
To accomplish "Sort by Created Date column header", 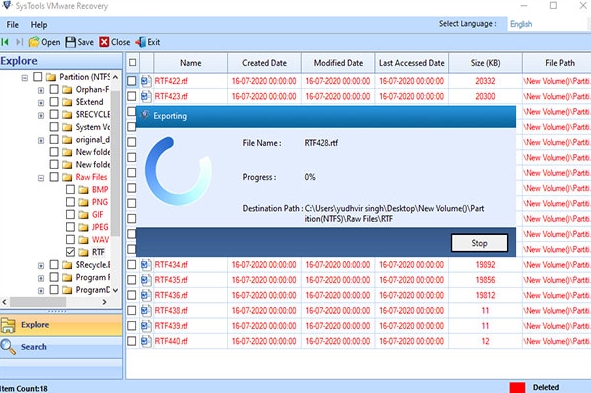I will pos(264,63).
